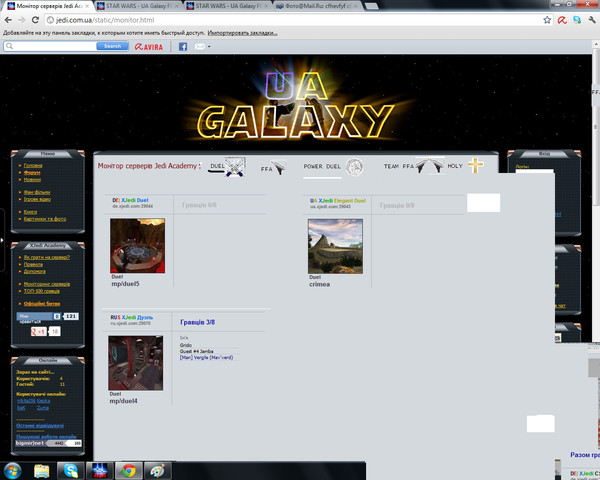Bookmark page with the star icon
The height and width of the screenshot is (480, 600).
[x=547, y=20]
